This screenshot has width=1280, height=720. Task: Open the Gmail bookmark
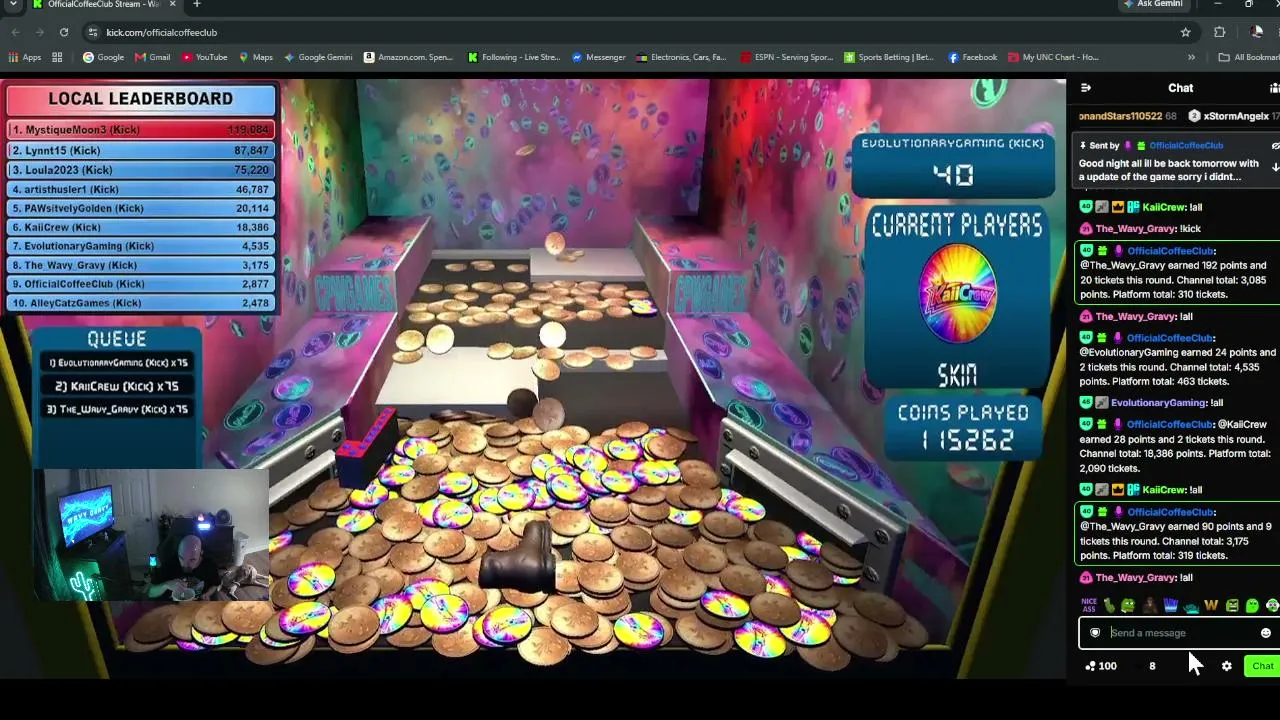[153, 57]
